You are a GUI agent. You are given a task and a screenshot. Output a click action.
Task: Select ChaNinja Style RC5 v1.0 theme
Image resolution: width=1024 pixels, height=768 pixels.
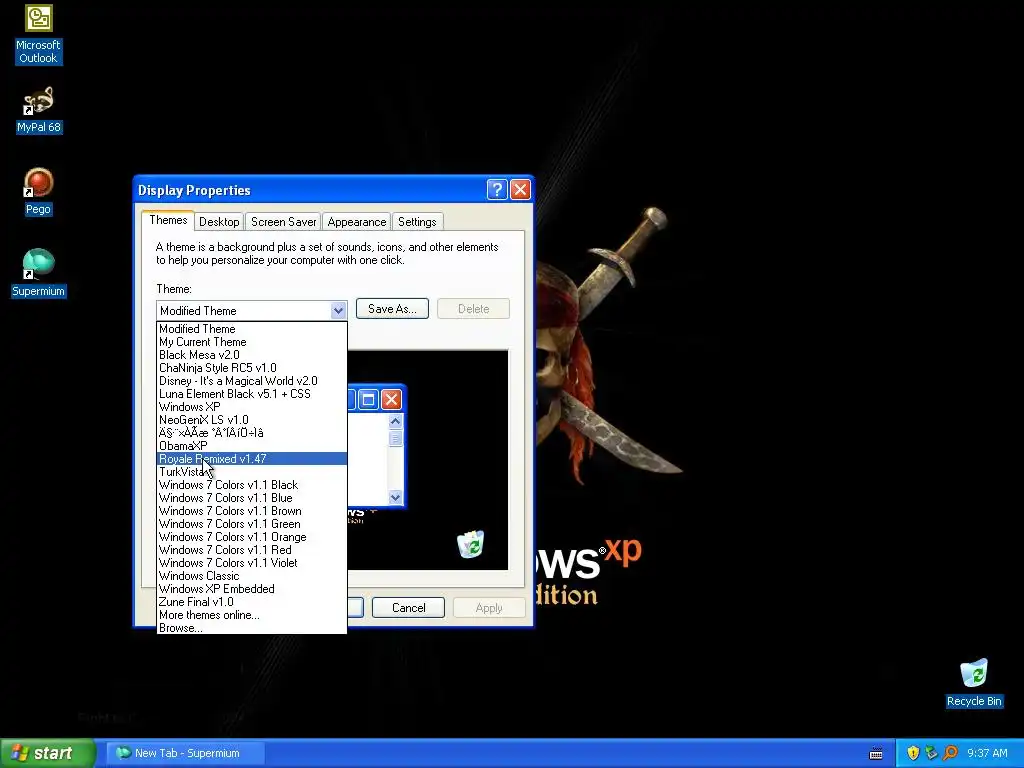tap(251, 368)
